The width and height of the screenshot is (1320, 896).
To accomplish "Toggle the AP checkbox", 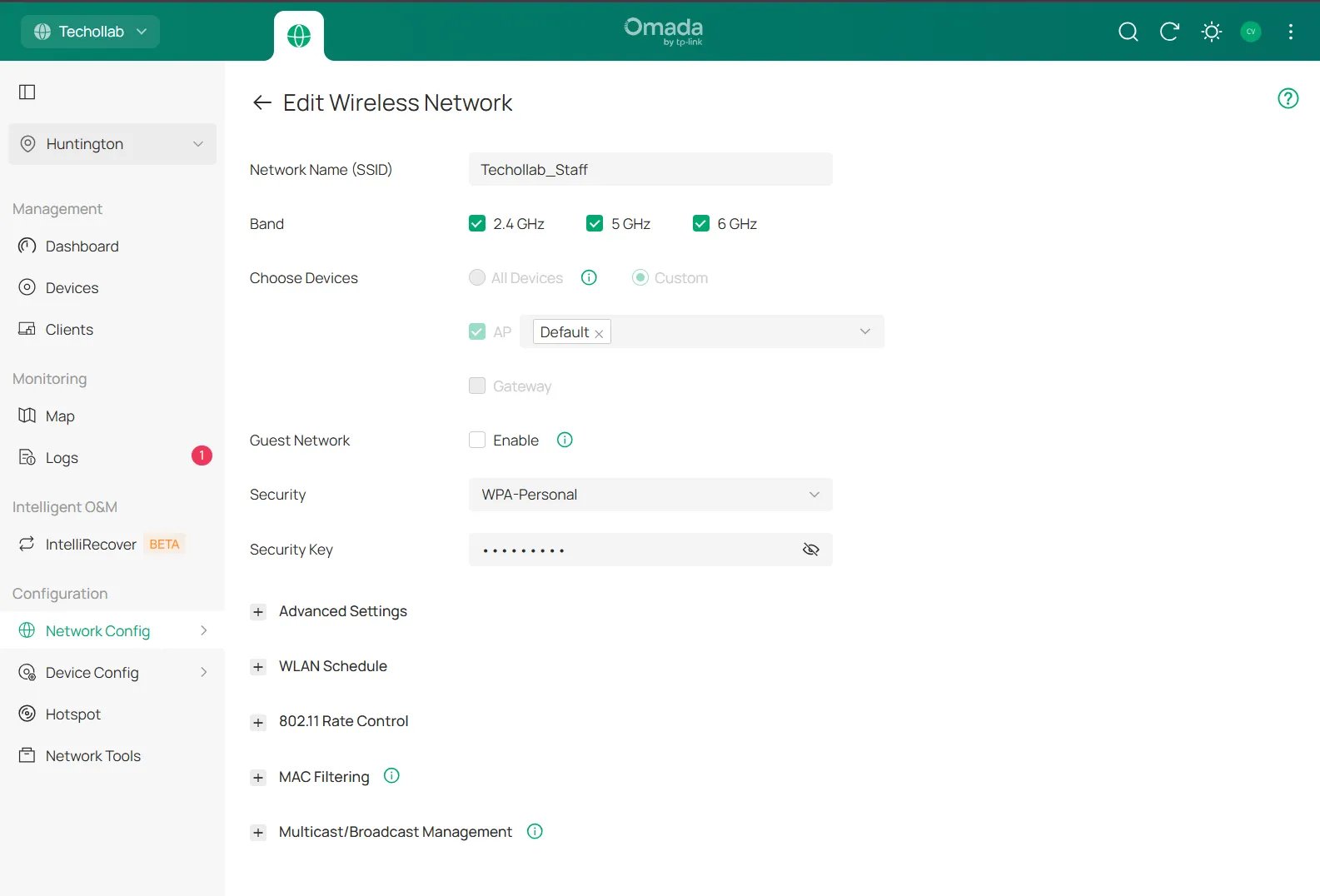I will click(x=477, y=331).
